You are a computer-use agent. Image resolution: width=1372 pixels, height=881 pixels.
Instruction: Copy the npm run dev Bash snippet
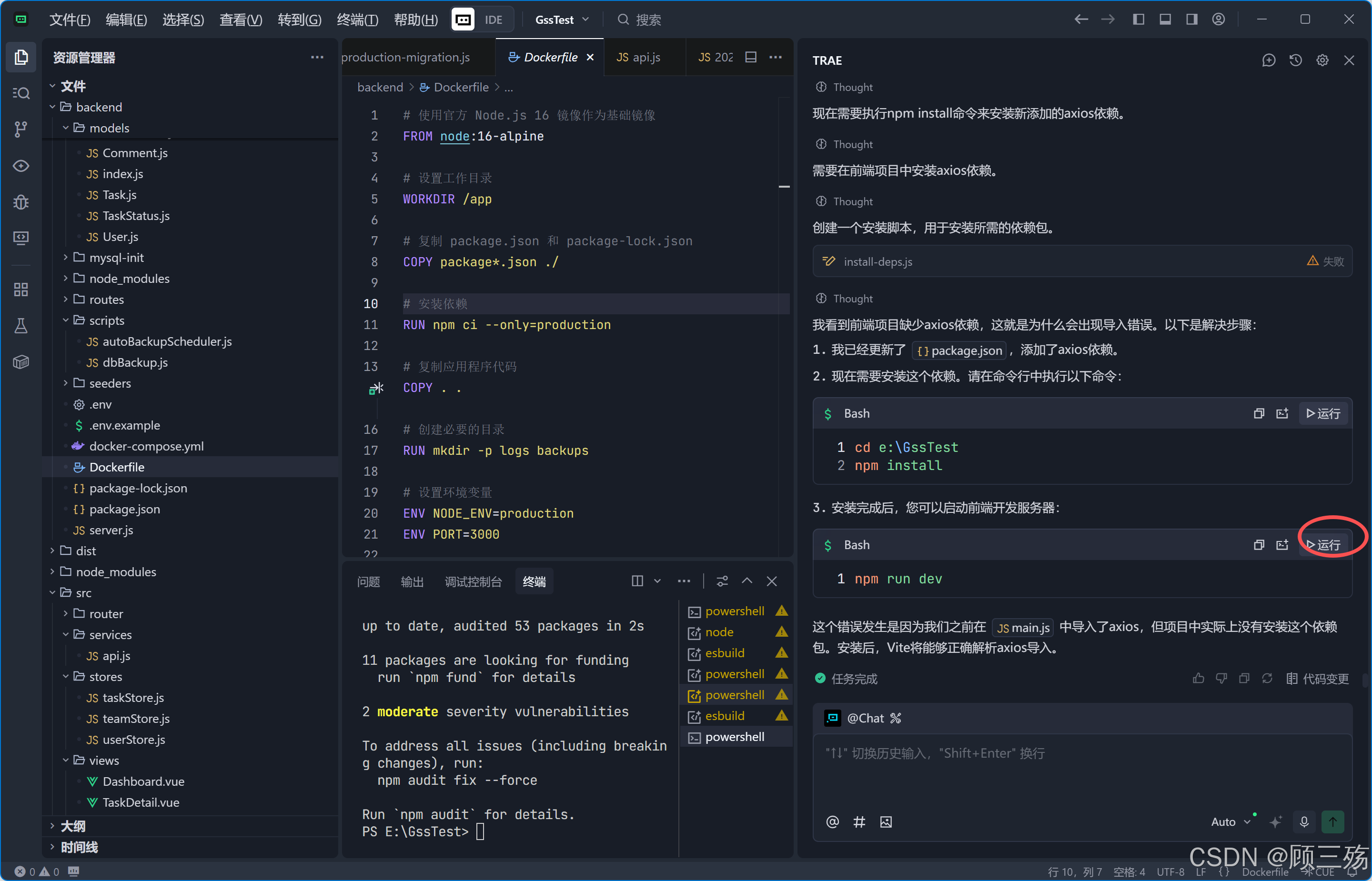(x=1258, y=545)
